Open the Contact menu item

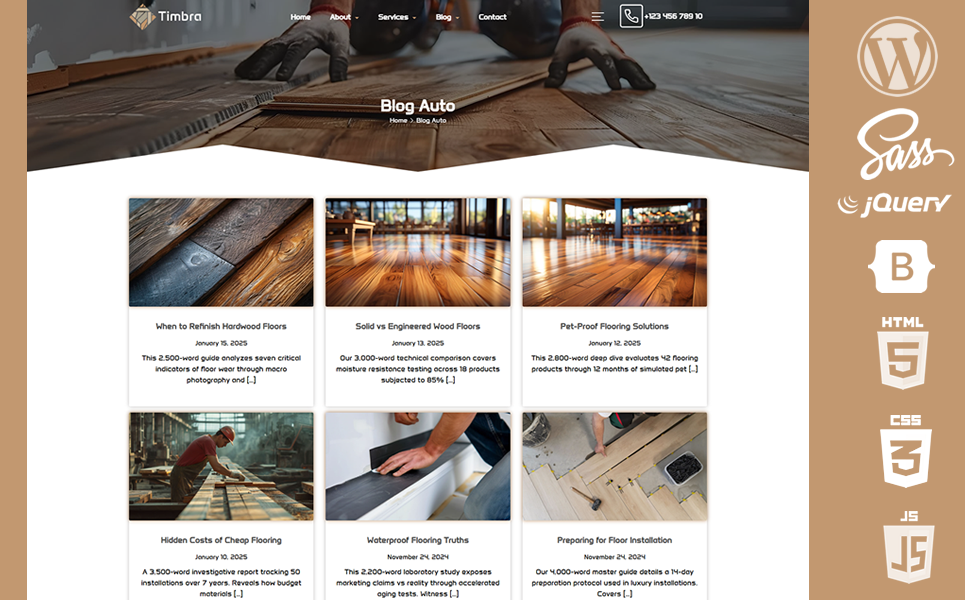pyautogui.click(x=492, y=17)
